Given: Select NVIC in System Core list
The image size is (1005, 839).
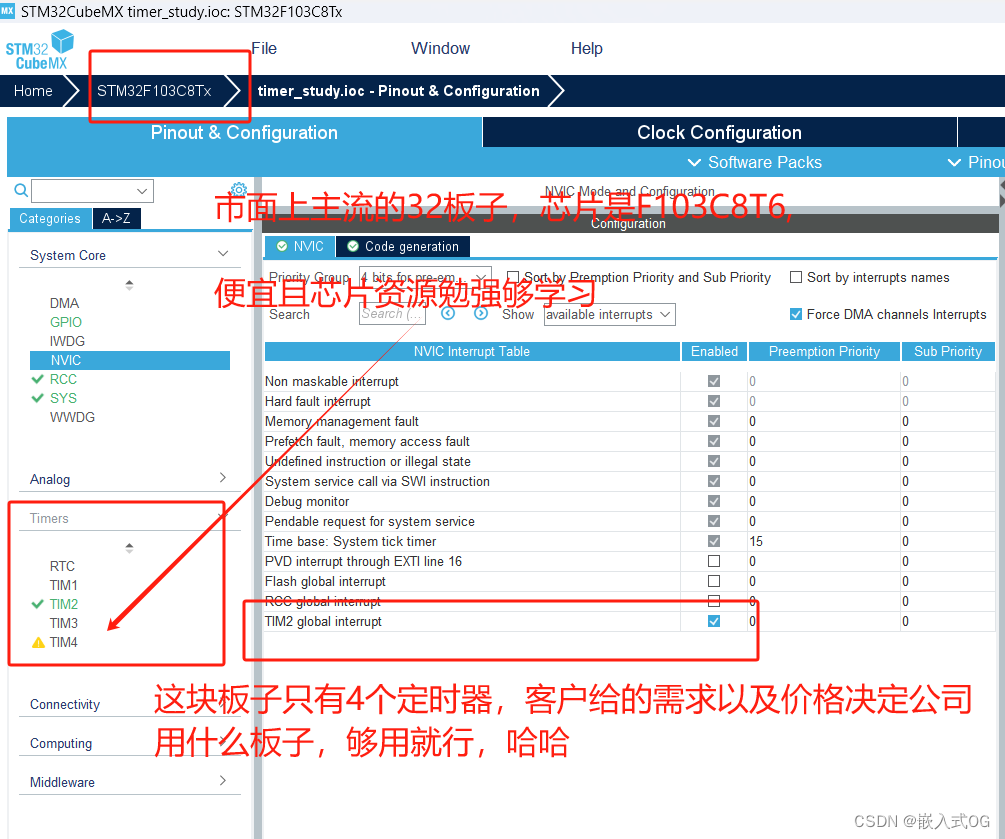Looking at the screenshot, I should pyautogui.click(x=130, y=360).
